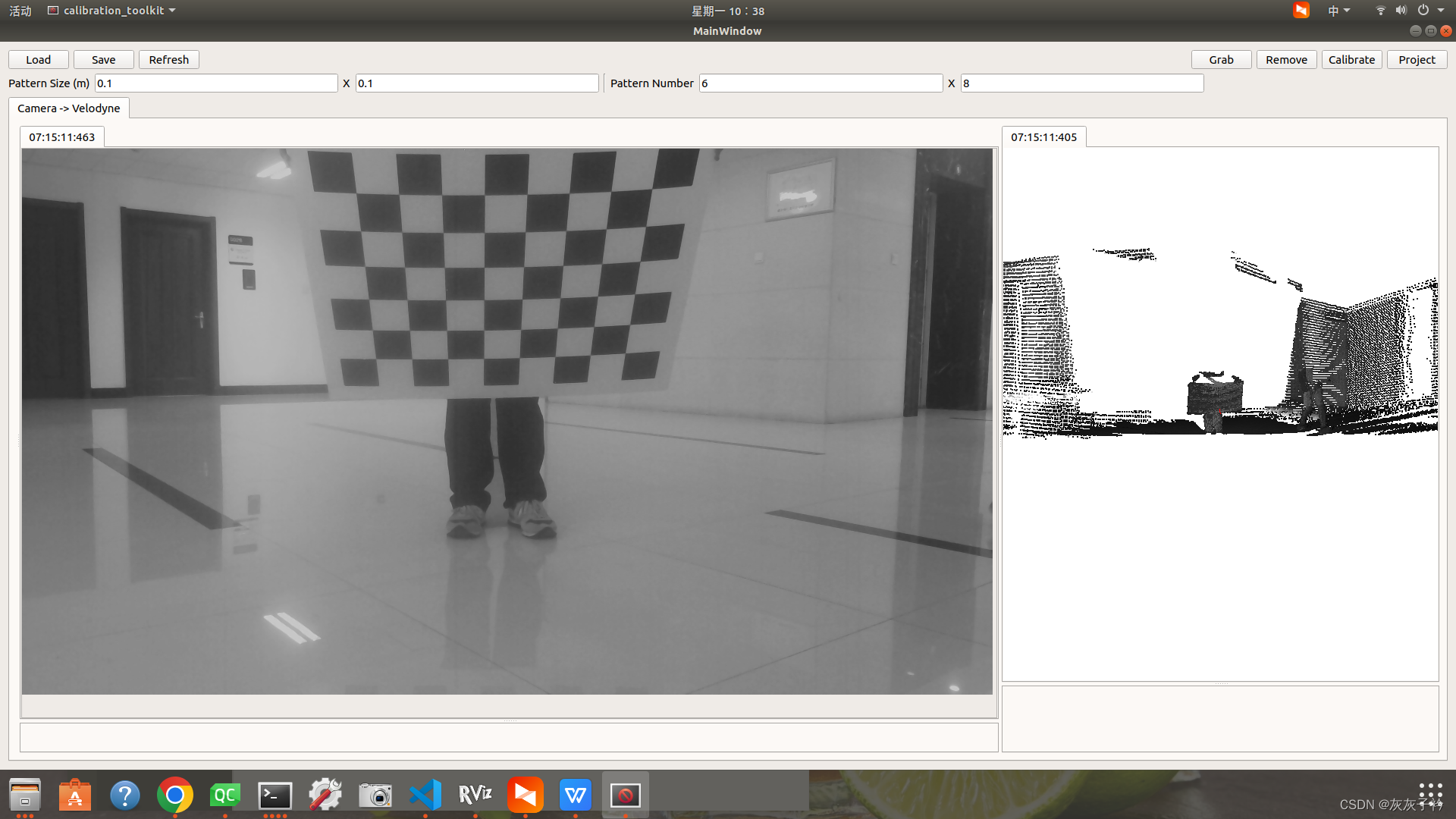Focus the second Pattern Size field
The image size is (1456, 819).
click(477, 83)
